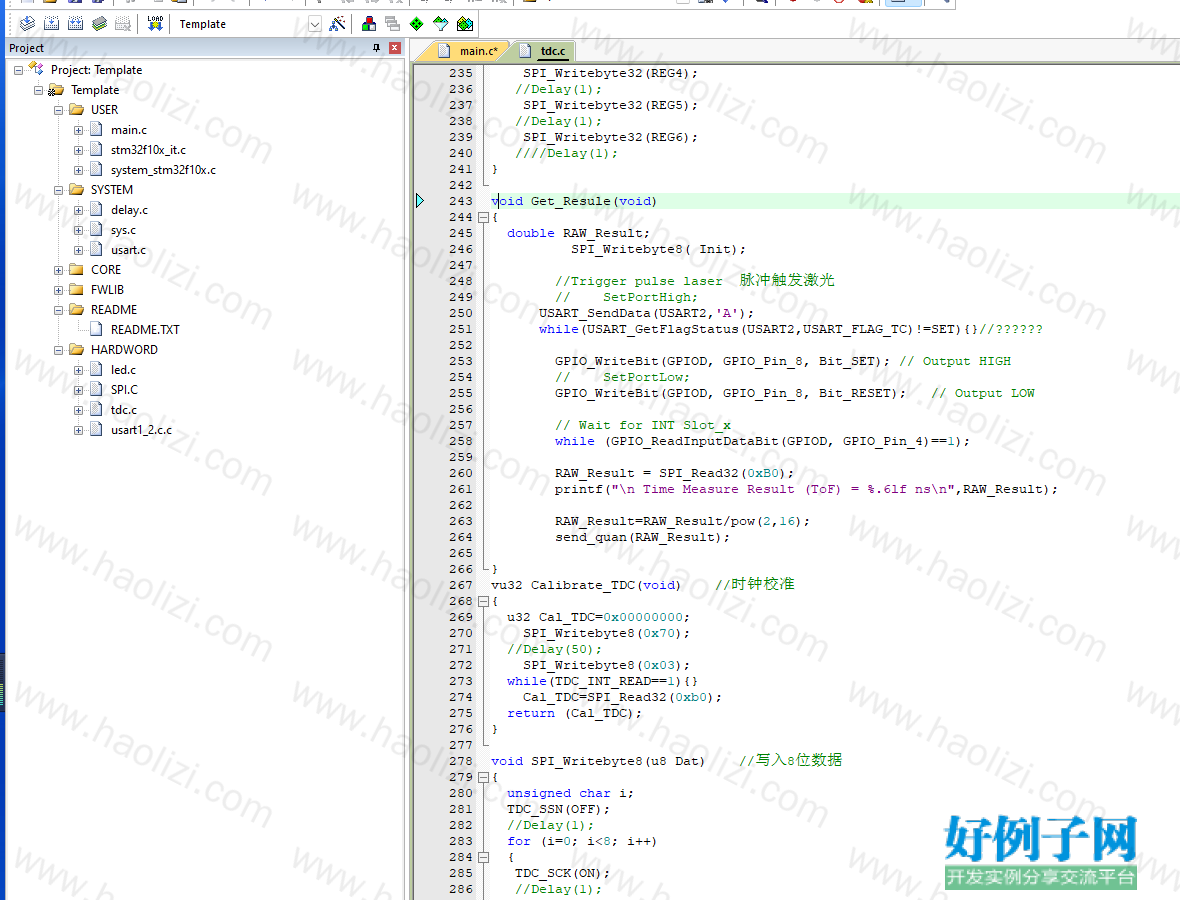Image resolution: width=1180 pixels, height=900 pixels.
Task: Fold the for-loop block at line 284
Action: 483,857
